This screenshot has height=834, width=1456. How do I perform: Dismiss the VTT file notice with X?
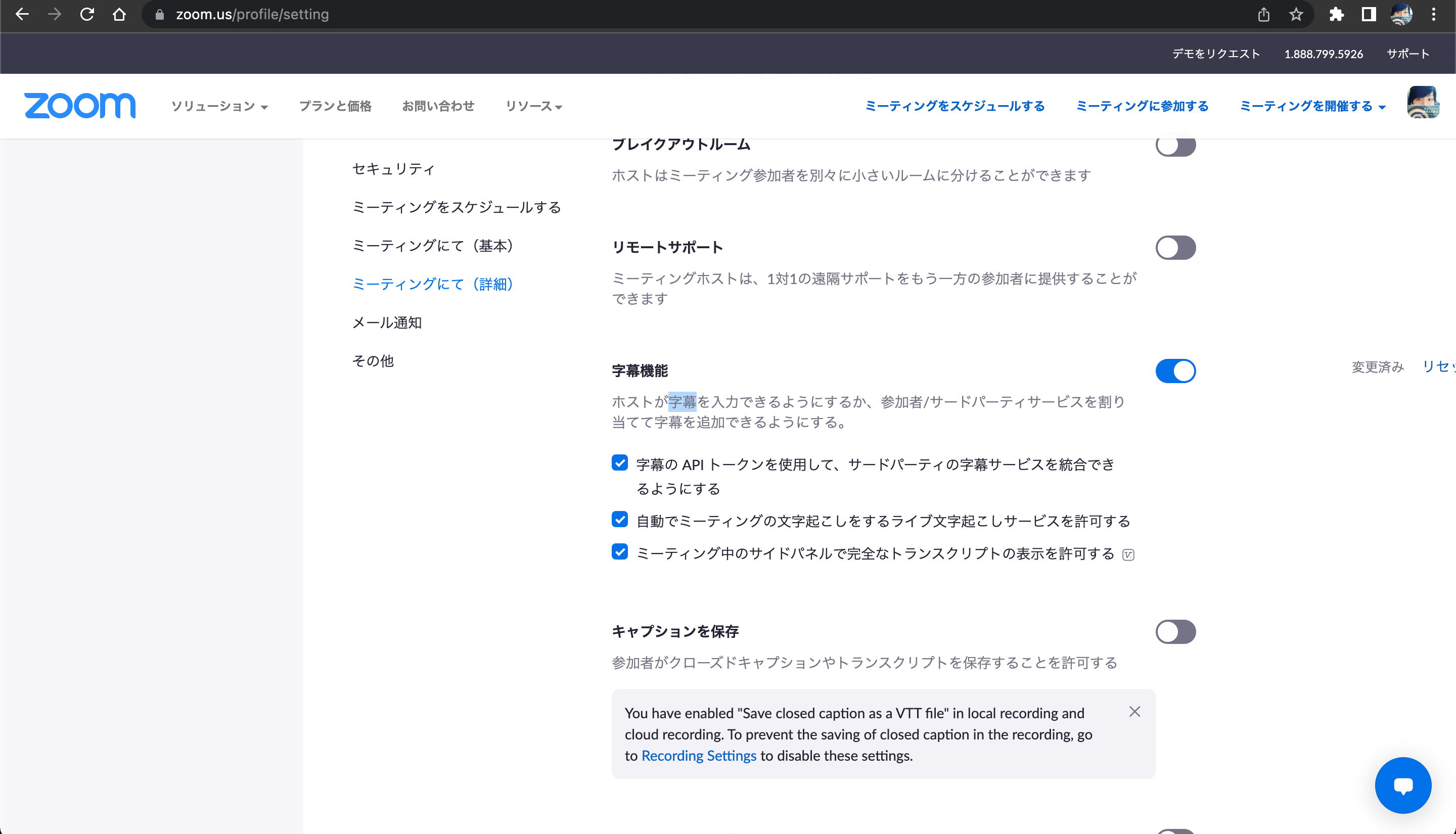1134,711
